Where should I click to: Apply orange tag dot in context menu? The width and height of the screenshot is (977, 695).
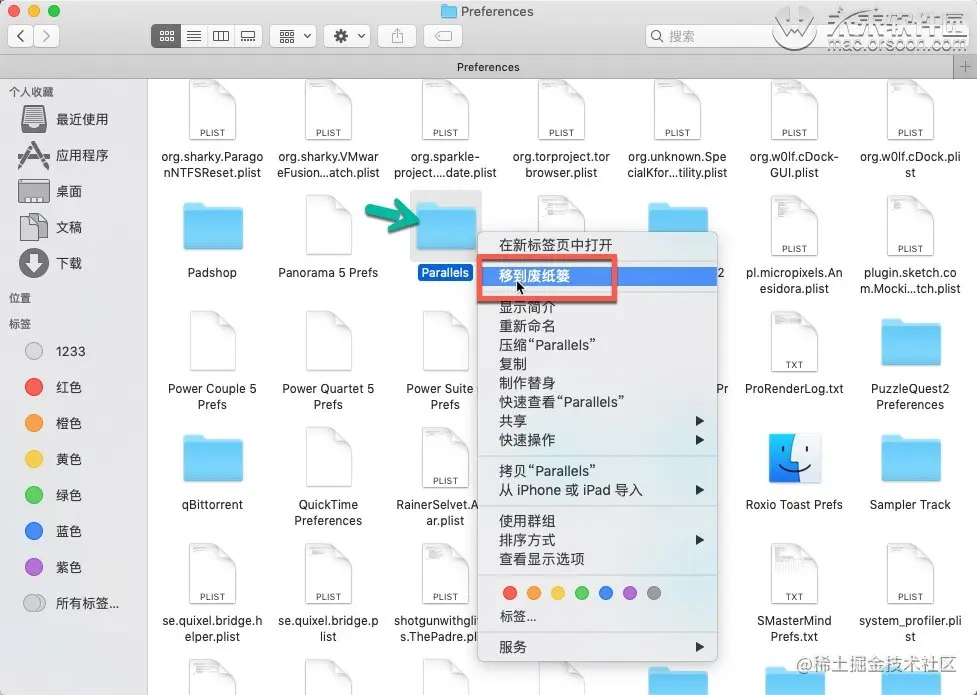534,593
